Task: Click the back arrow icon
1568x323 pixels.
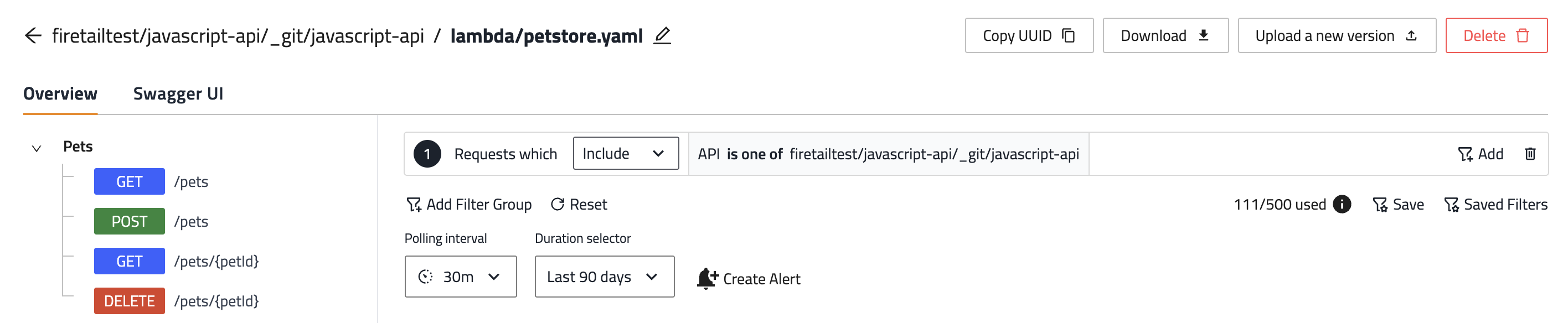Action: (x=33, y=36)
